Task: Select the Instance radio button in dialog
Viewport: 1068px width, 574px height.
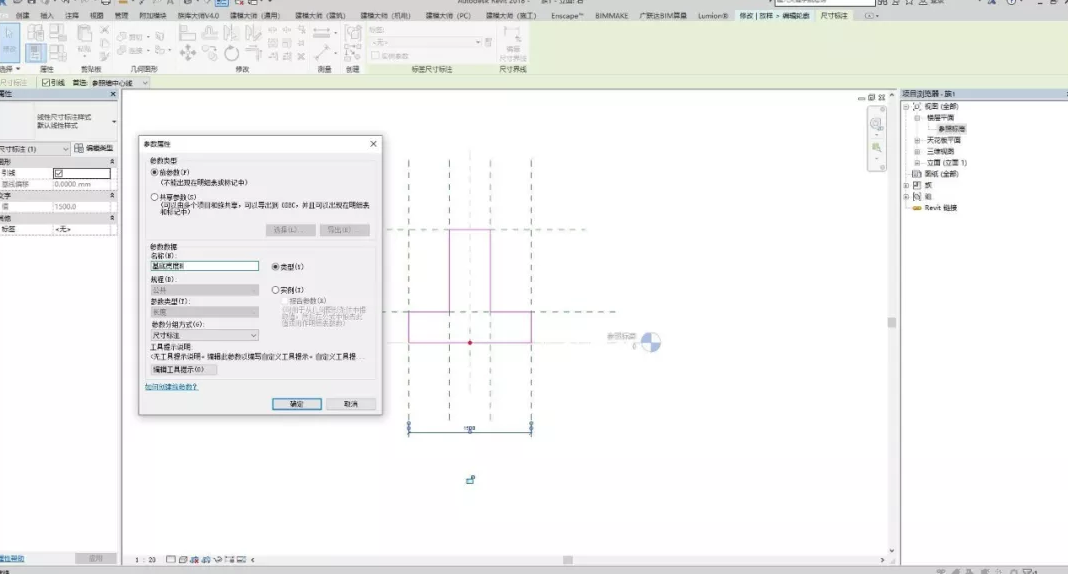Action: 275,290
